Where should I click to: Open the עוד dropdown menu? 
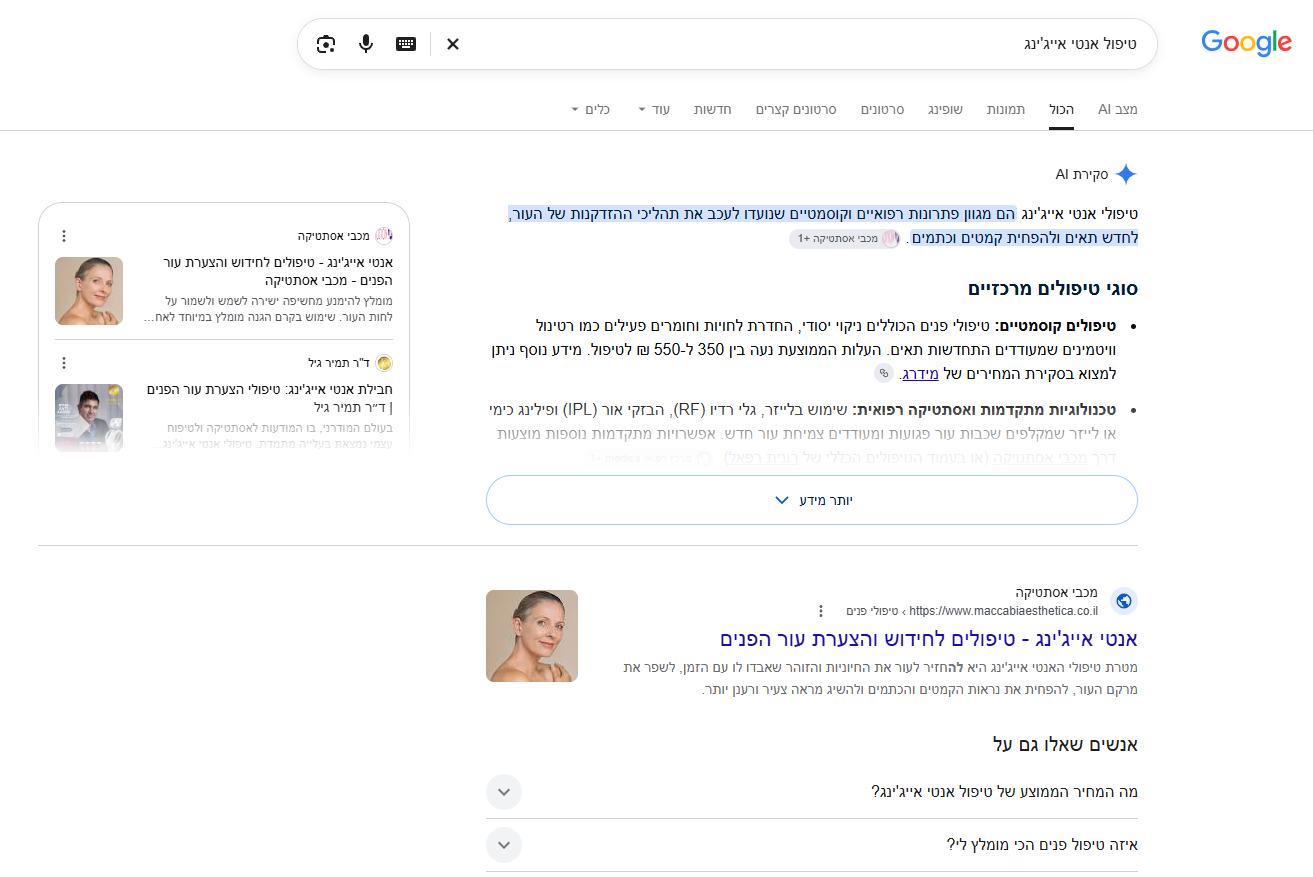point(654,109)
